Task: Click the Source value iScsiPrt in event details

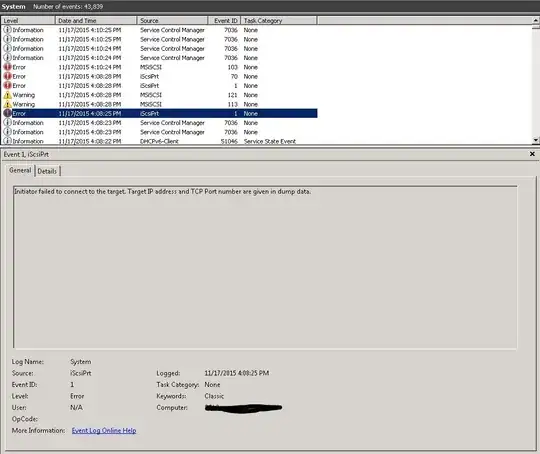Action: pos(81,373)
